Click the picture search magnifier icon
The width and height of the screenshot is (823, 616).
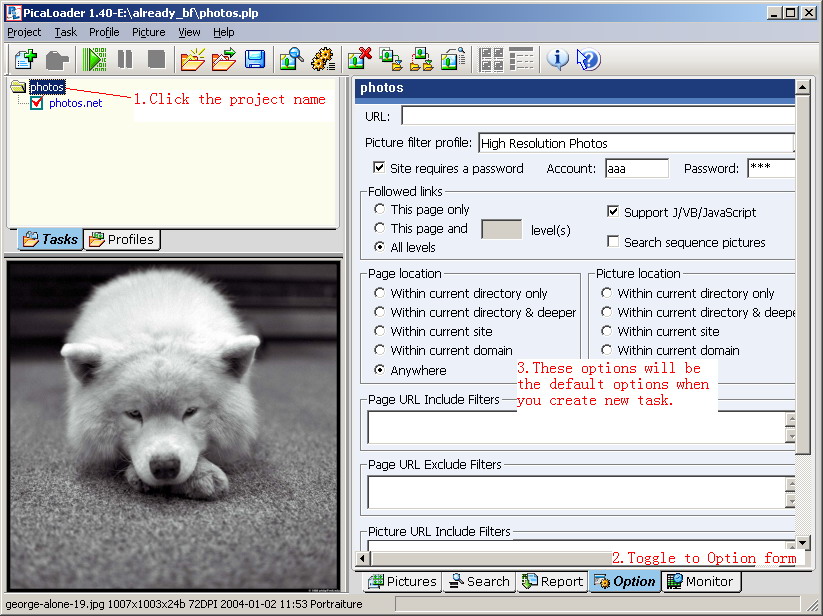(x=291, y=59)
